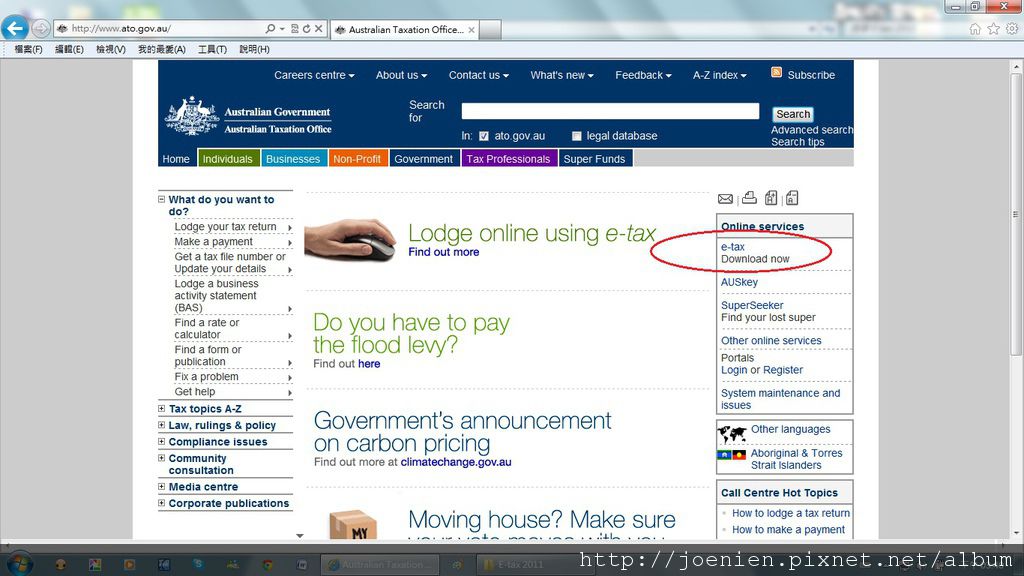
Task: Open the Contact us dropdown menu
Action: [x=478, y=75]
